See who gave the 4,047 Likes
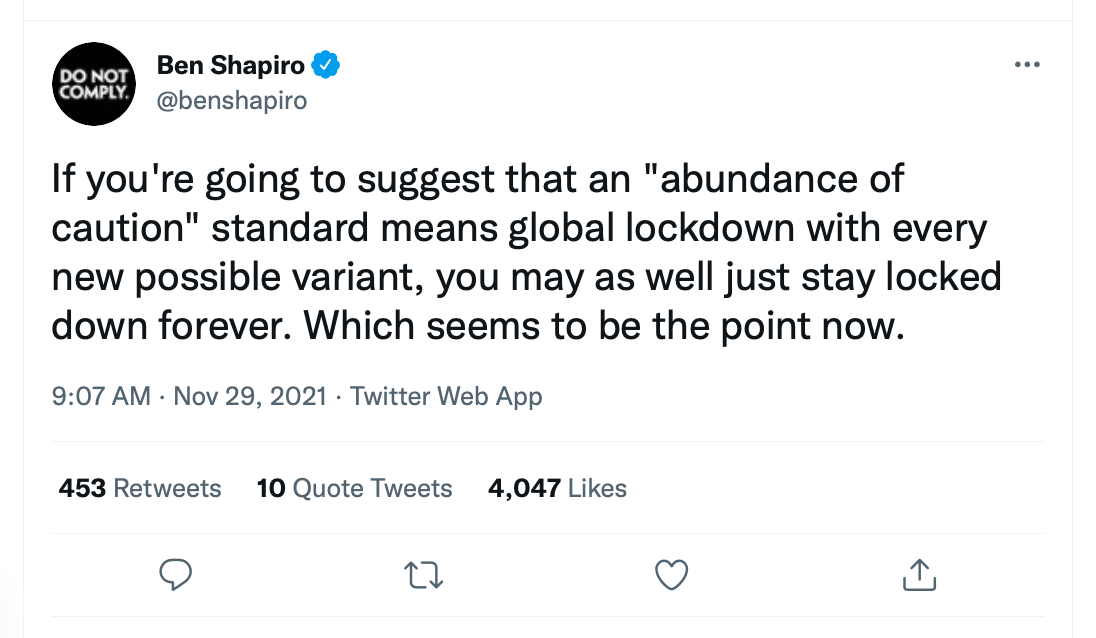The image size is (1096, 638). click(557, 488)
